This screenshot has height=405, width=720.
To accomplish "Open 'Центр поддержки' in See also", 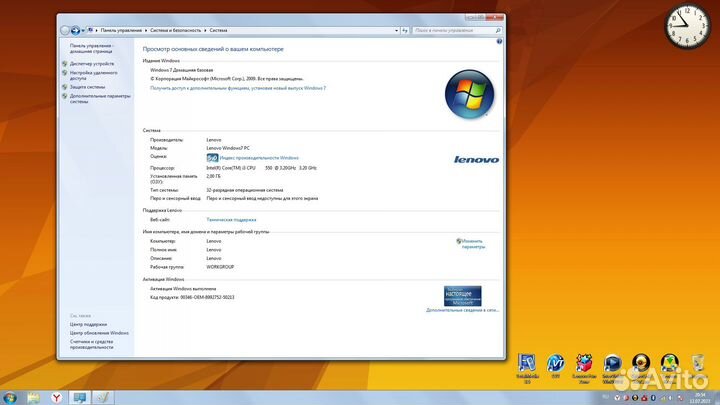I will [88, 325].
